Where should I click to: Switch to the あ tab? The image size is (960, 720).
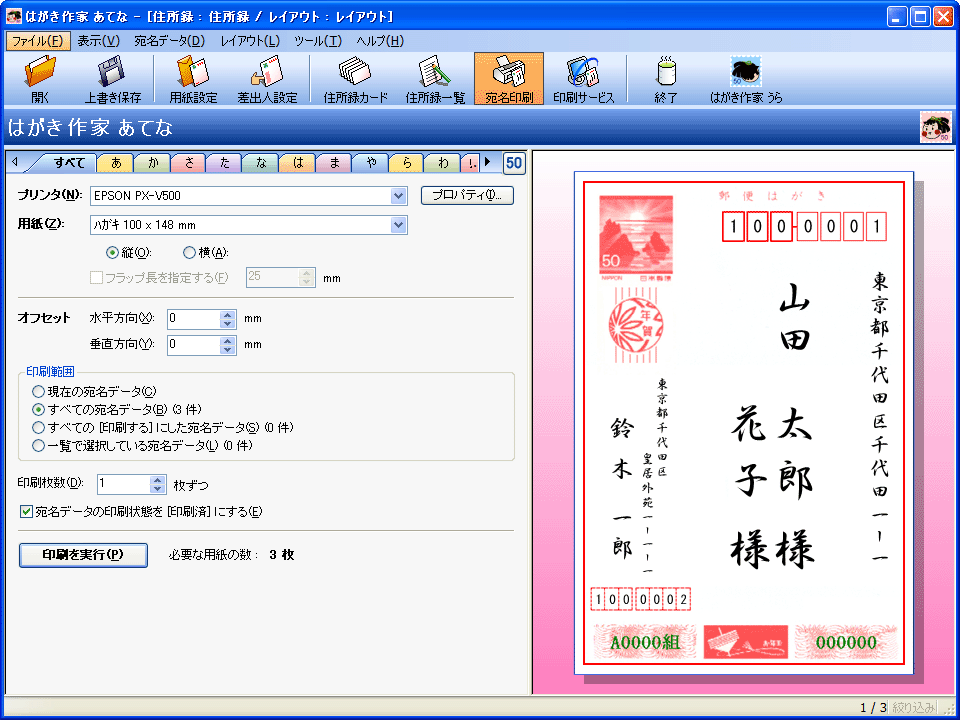tap(116, 163)
